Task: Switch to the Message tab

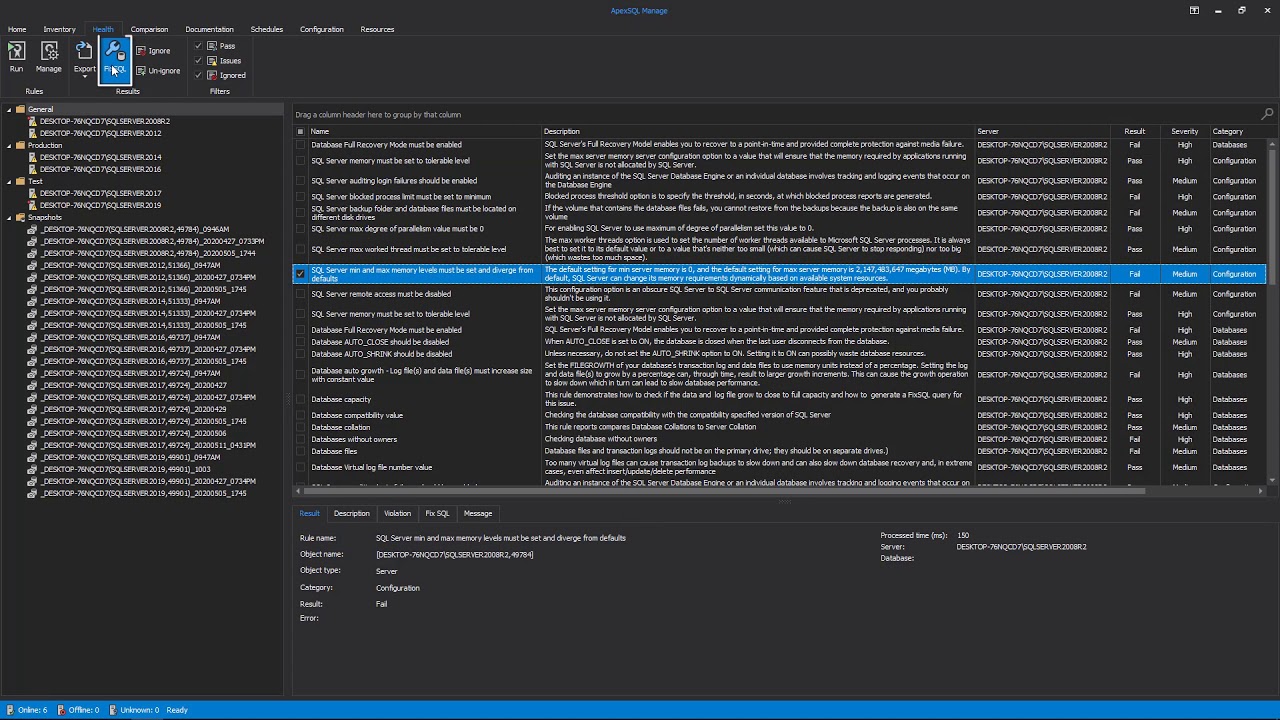Action: pos(477,513)
